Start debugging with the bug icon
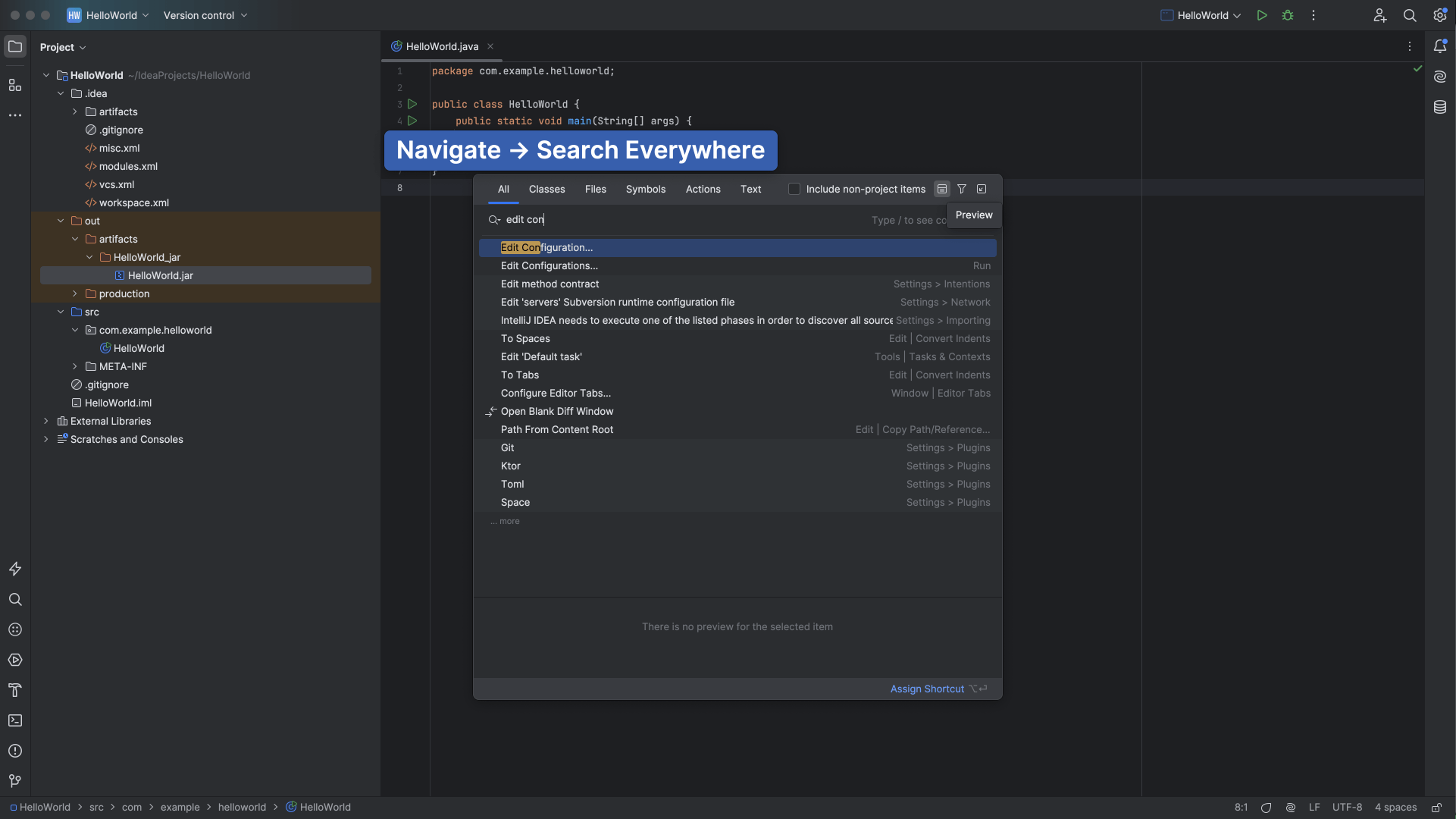Image resolution: width=1456 pixels, height=819 pixels. 1288,15
